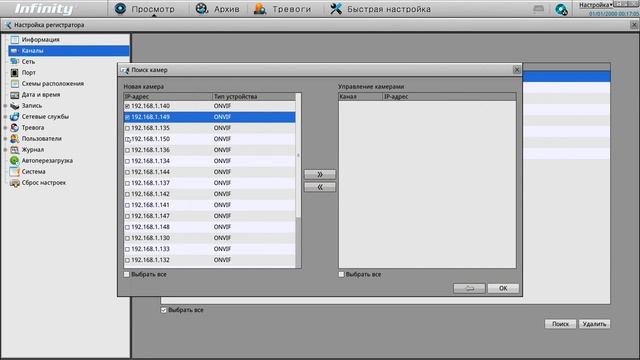640x360 pixels.
Task: Check Выбрать все under Управление камерами
Action: click(x=341, y=274)
